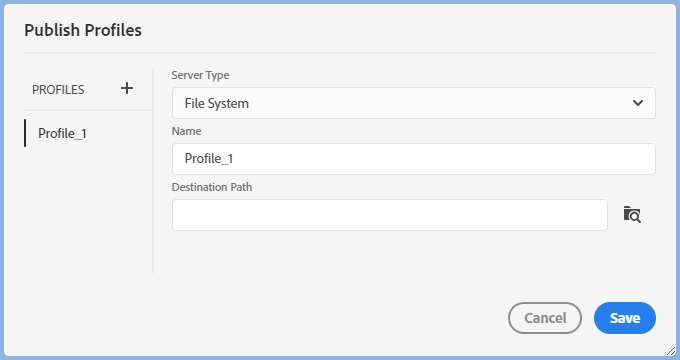Browse for destination folder using folder search icon
This screenshot has width=680, height=360.
click(632, 215)
